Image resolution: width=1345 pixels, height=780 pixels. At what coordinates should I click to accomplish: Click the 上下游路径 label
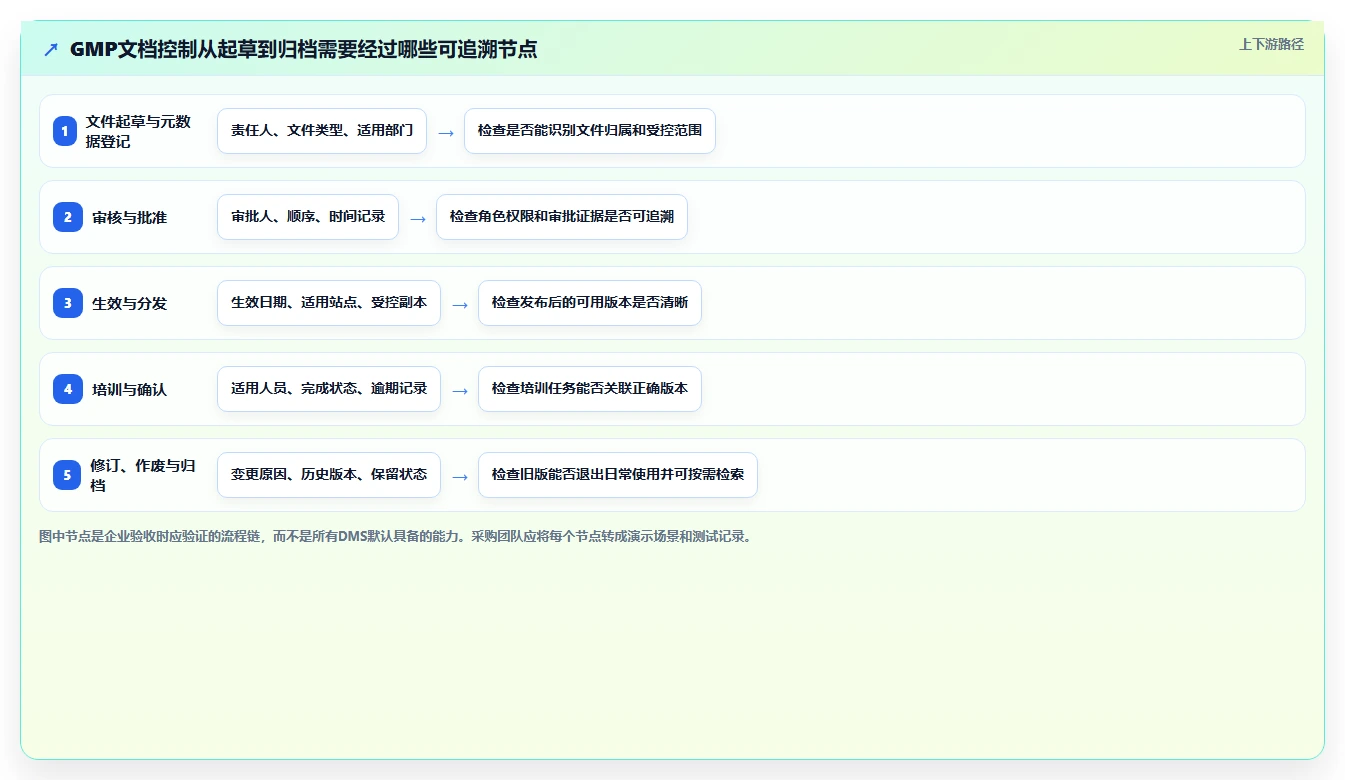pyautogui.click(x=1271, y=44)
